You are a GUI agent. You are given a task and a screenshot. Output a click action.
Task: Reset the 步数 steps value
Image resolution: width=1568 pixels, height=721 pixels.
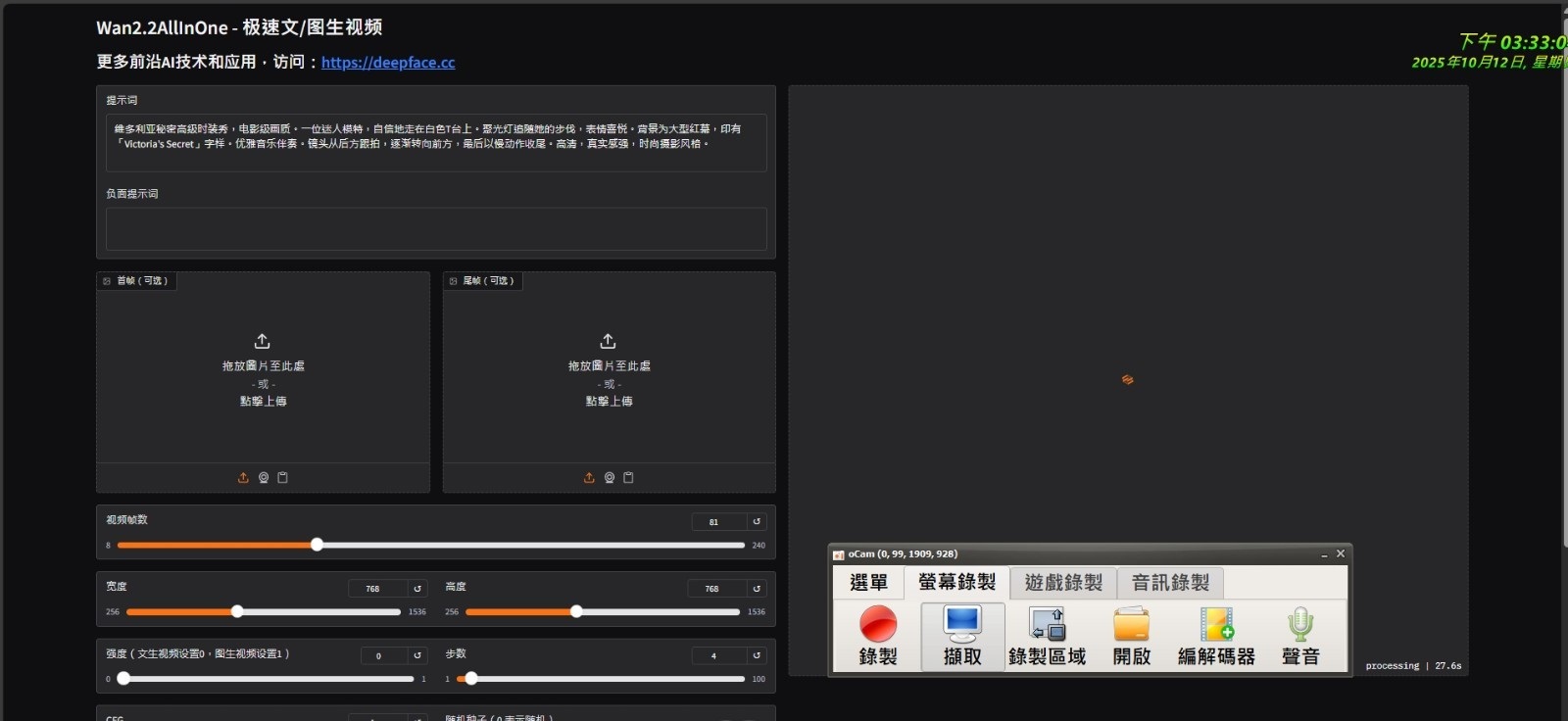[x=757, y=655]
